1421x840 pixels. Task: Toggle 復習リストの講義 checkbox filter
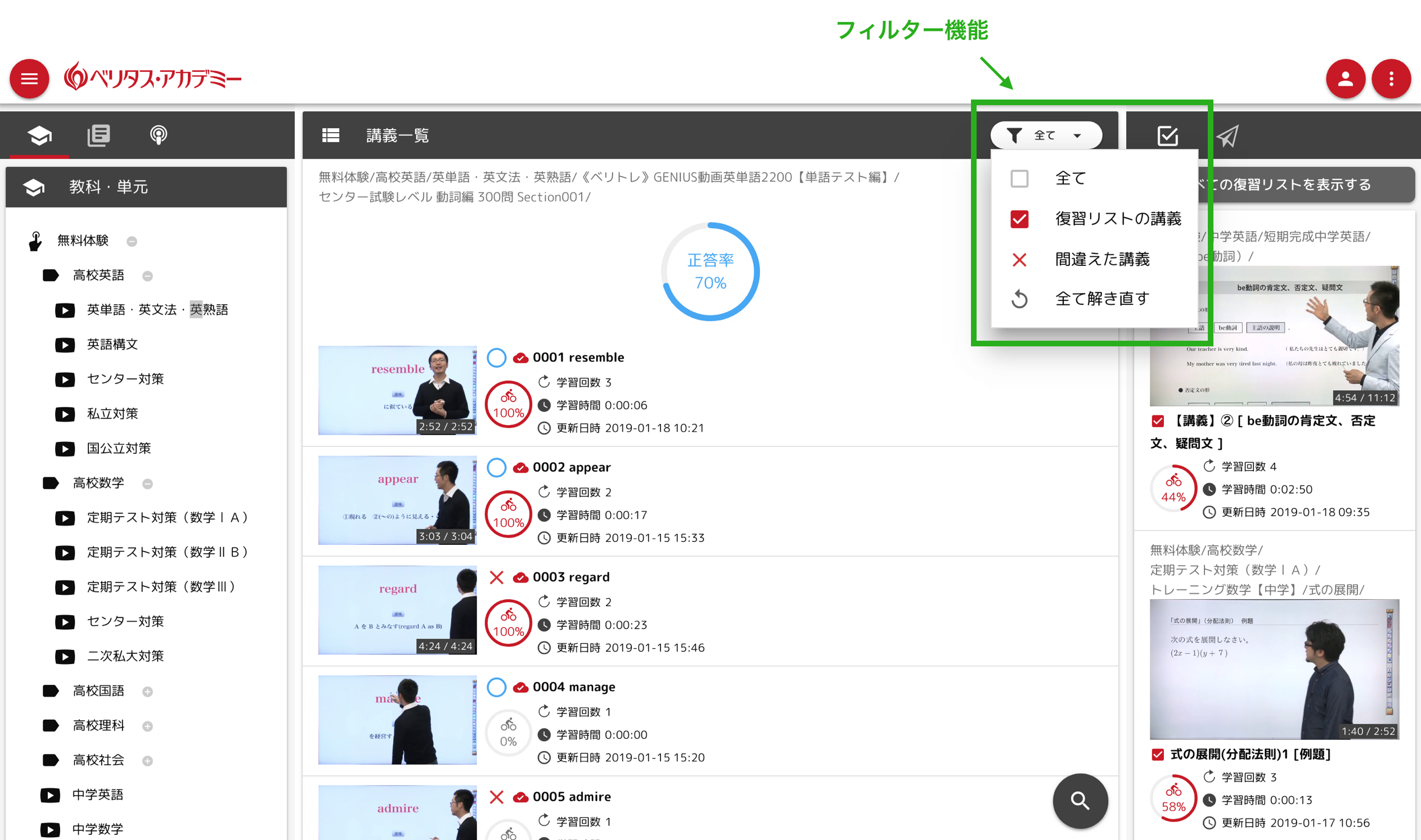click(1019, 219)
